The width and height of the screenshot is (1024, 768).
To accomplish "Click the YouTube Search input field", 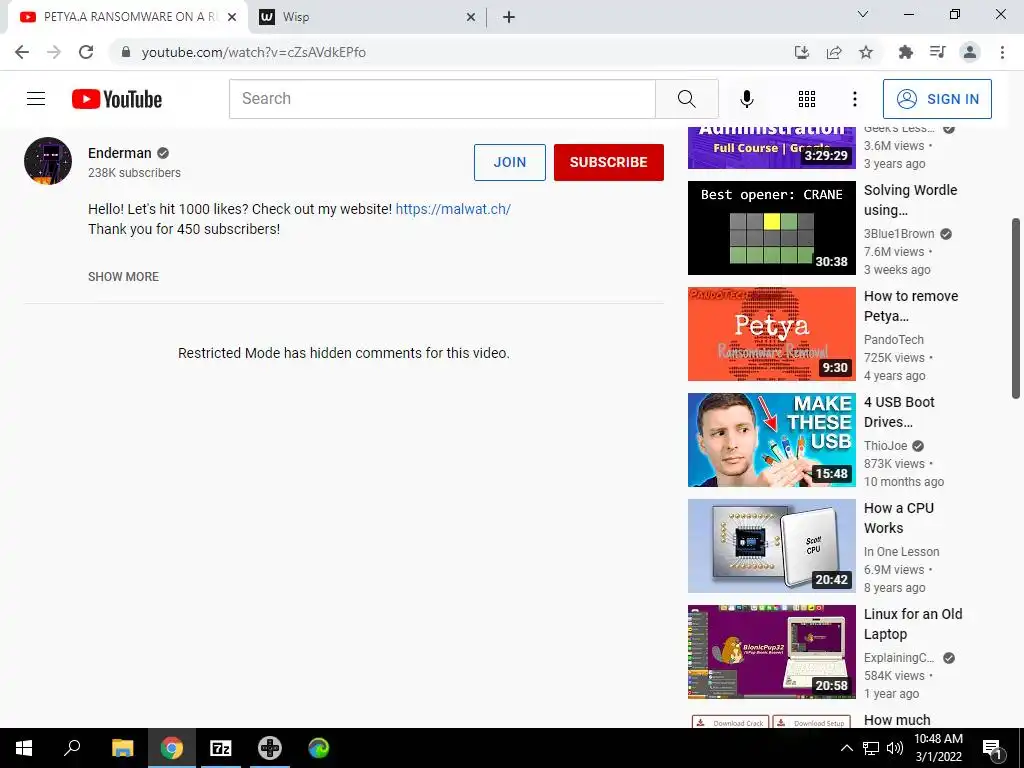I will 442,99.
